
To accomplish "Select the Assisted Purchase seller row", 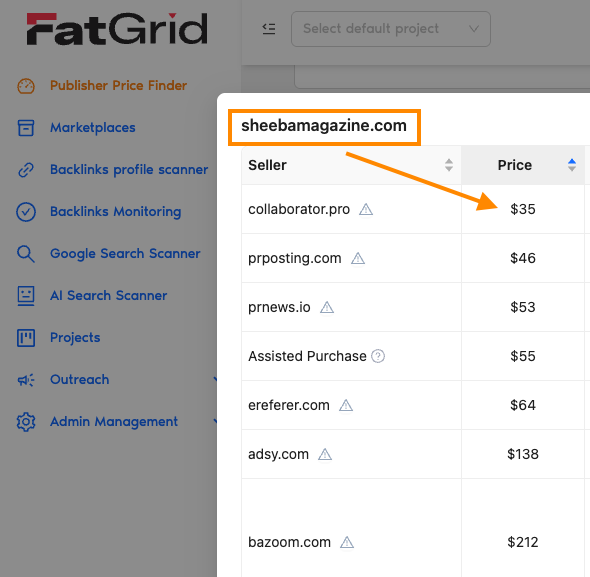I will [x=351, y=356].
